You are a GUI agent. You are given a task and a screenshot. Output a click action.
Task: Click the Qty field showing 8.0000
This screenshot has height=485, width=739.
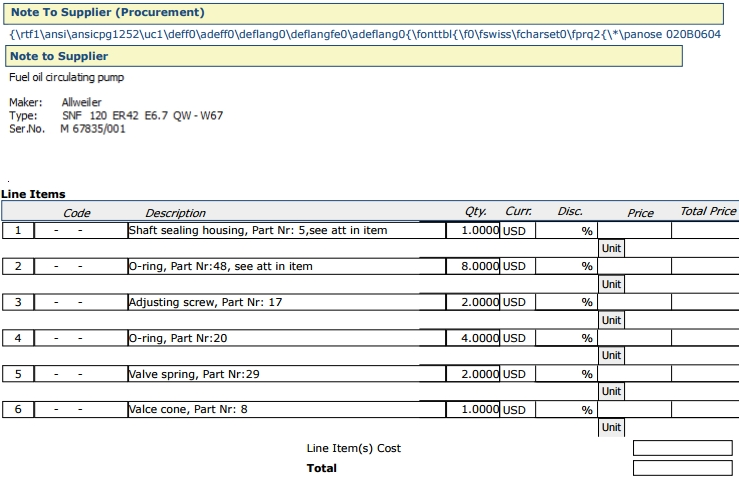474,266
